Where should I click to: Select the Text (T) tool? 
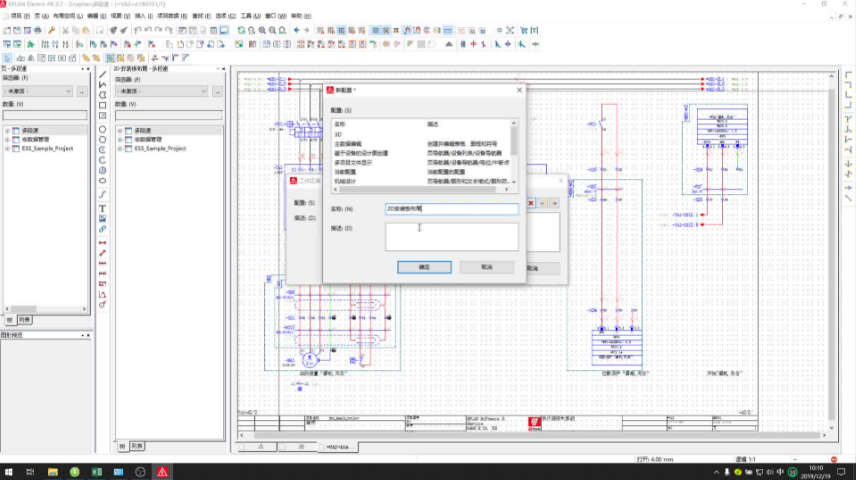[x=102, y=208]
